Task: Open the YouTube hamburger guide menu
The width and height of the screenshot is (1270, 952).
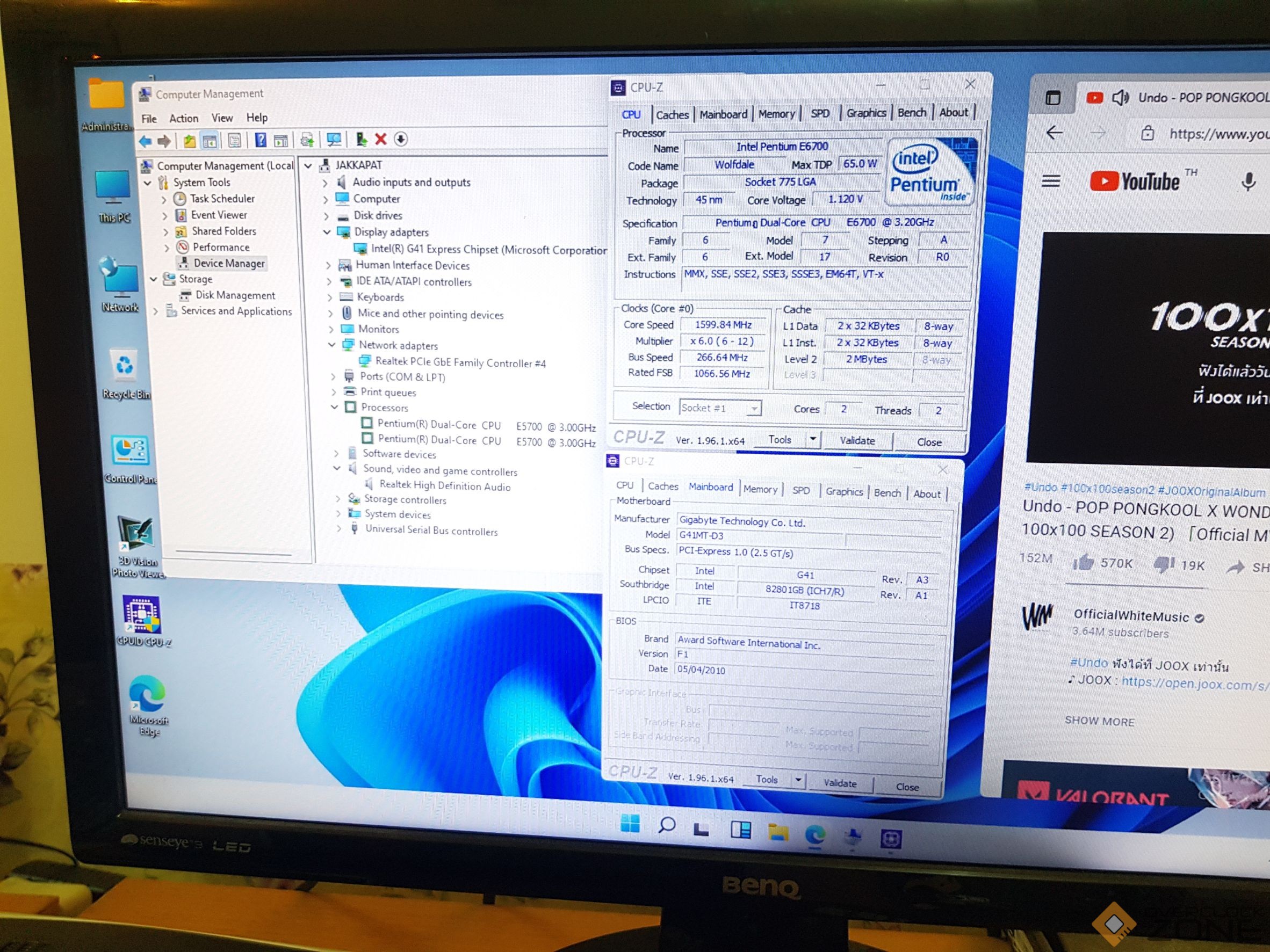Action: click(x=1051, y=181)
